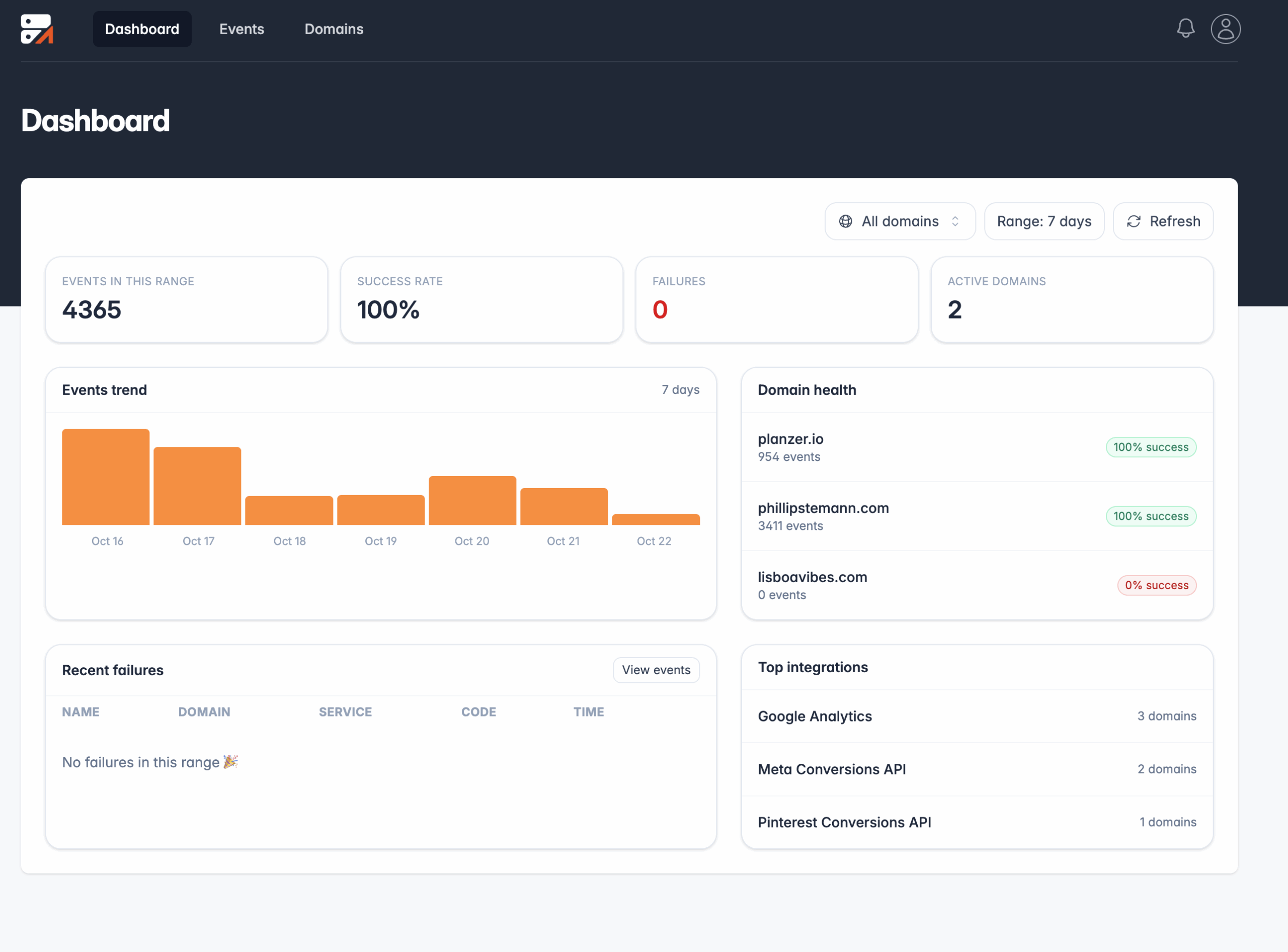Click the app logo in the top bar
The image size is (1288, 952).
tap(36, 29)
